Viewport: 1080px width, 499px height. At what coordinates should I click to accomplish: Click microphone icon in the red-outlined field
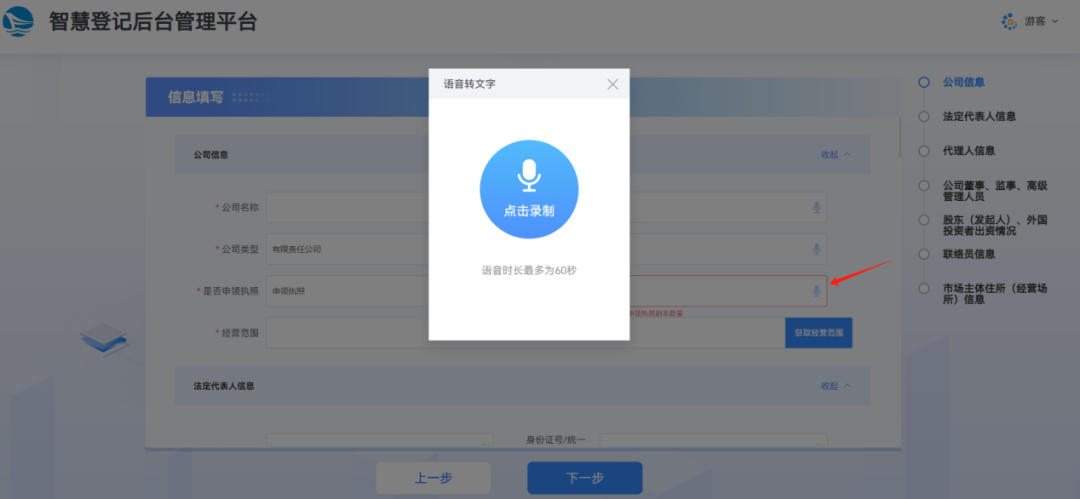(x=817, y=291)
